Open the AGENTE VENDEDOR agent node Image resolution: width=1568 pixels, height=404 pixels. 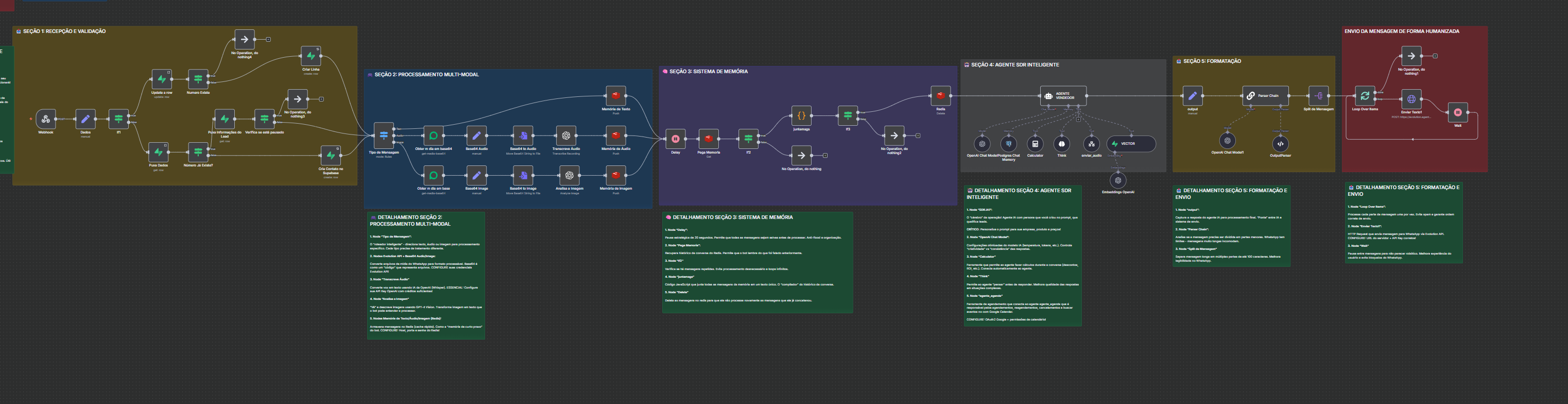[1063, 96]
